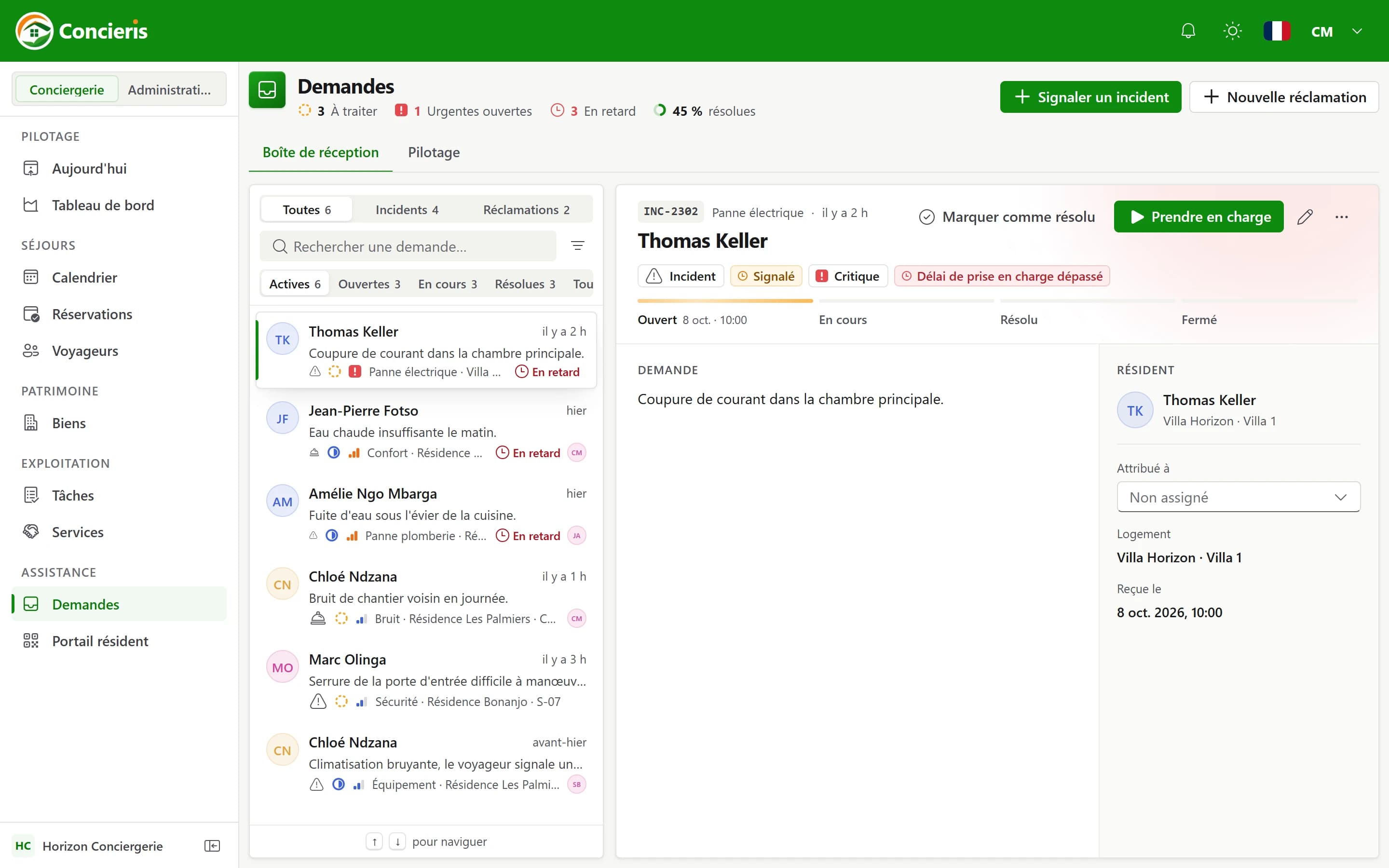Expand the Non assigné assignee dropdown

tap(1238, 497)
